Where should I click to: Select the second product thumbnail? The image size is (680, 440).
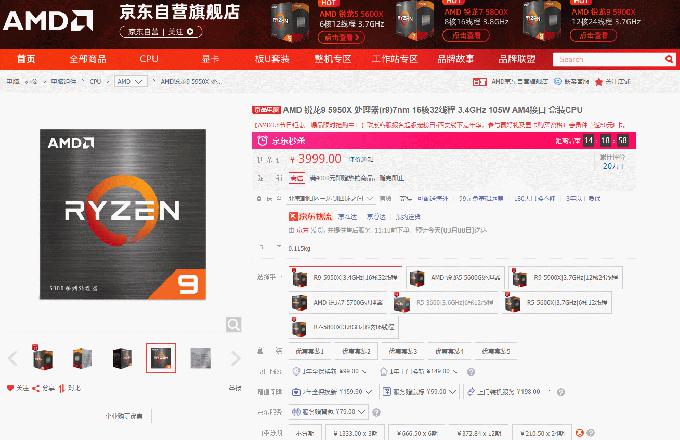point(82,358)
